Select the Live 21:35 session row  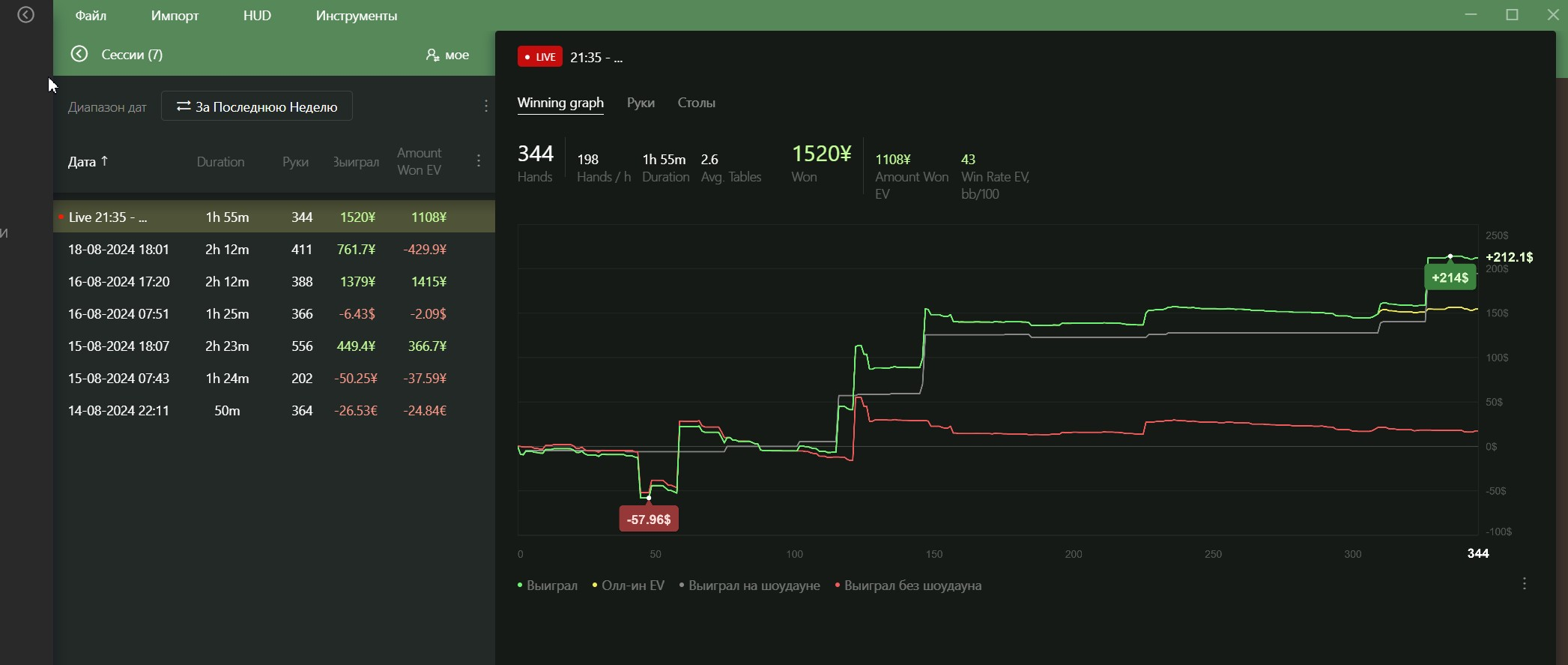tap(274, 217)
